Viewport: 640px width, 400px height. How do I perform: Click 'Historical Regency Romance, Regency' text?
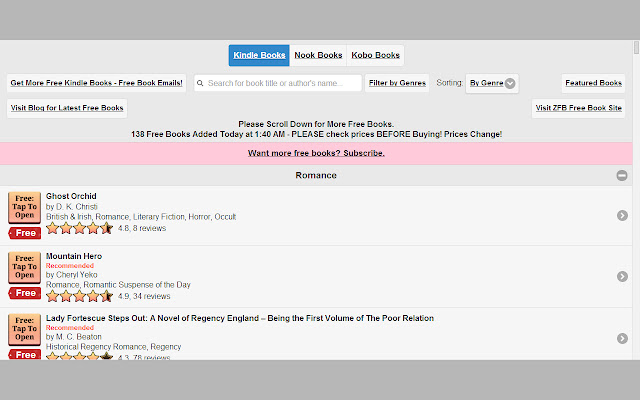tap(113, 347)
